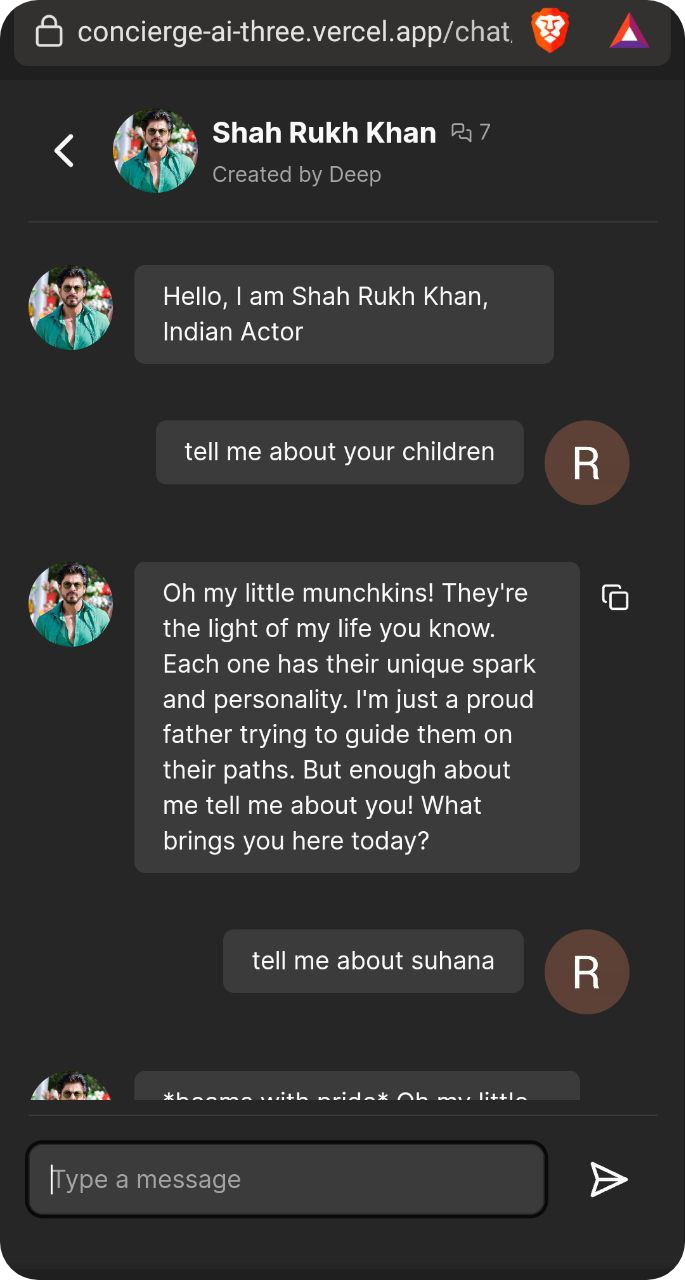Click the message count icon showing 7
This screenshot has height=1280, width=685.
471,132
